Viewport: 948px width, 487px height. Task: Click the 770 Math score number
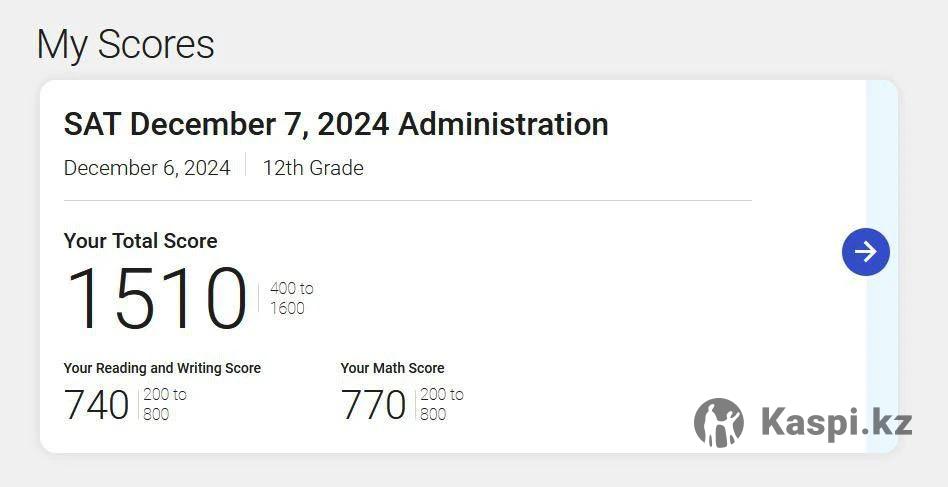[373, 405]
